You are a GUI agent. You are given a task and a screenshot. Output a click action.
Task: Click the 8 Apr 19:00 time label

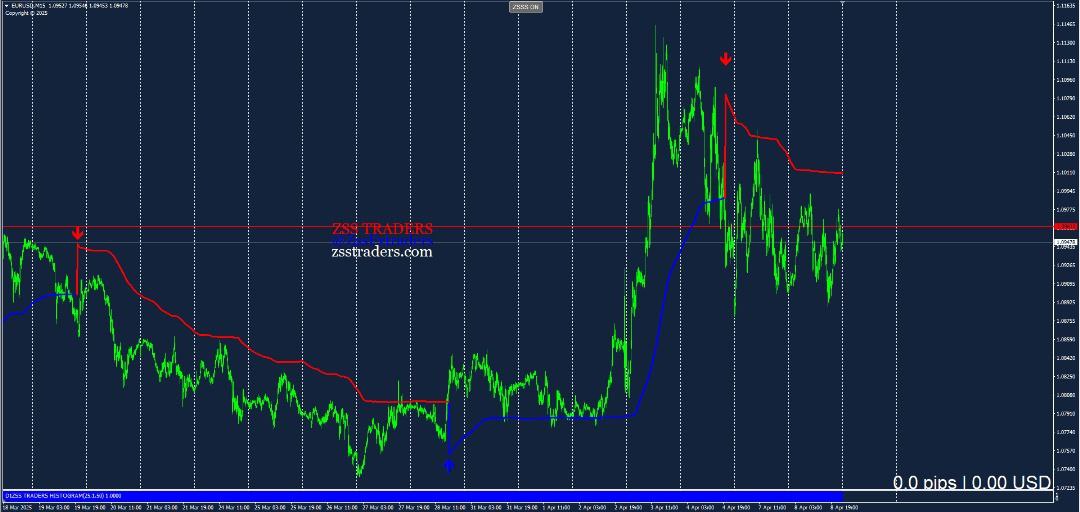(845, 507)
